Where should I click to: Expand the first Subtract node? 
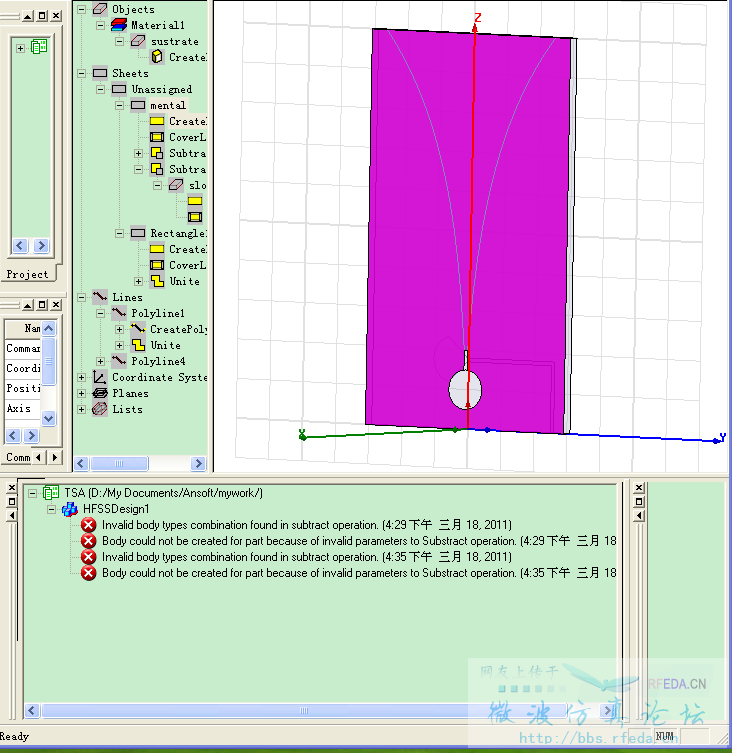pos(138,153)
